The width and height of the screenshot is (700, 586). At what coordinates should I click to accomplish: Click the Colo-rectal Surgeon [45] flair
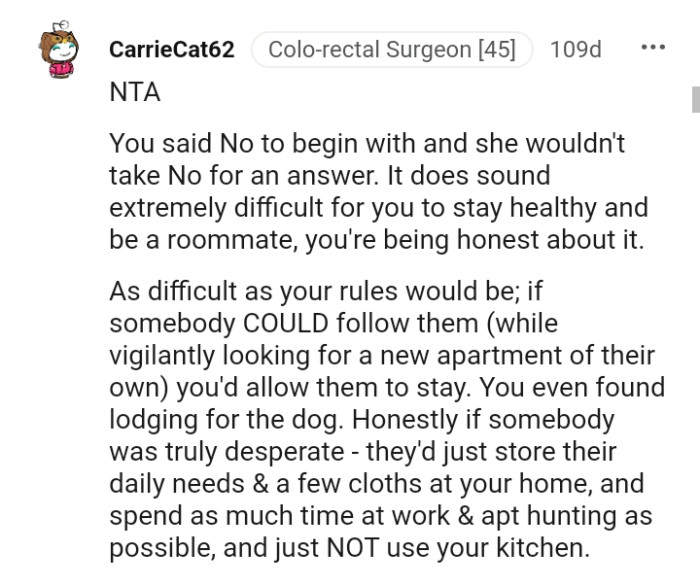(x=392, y=50)
